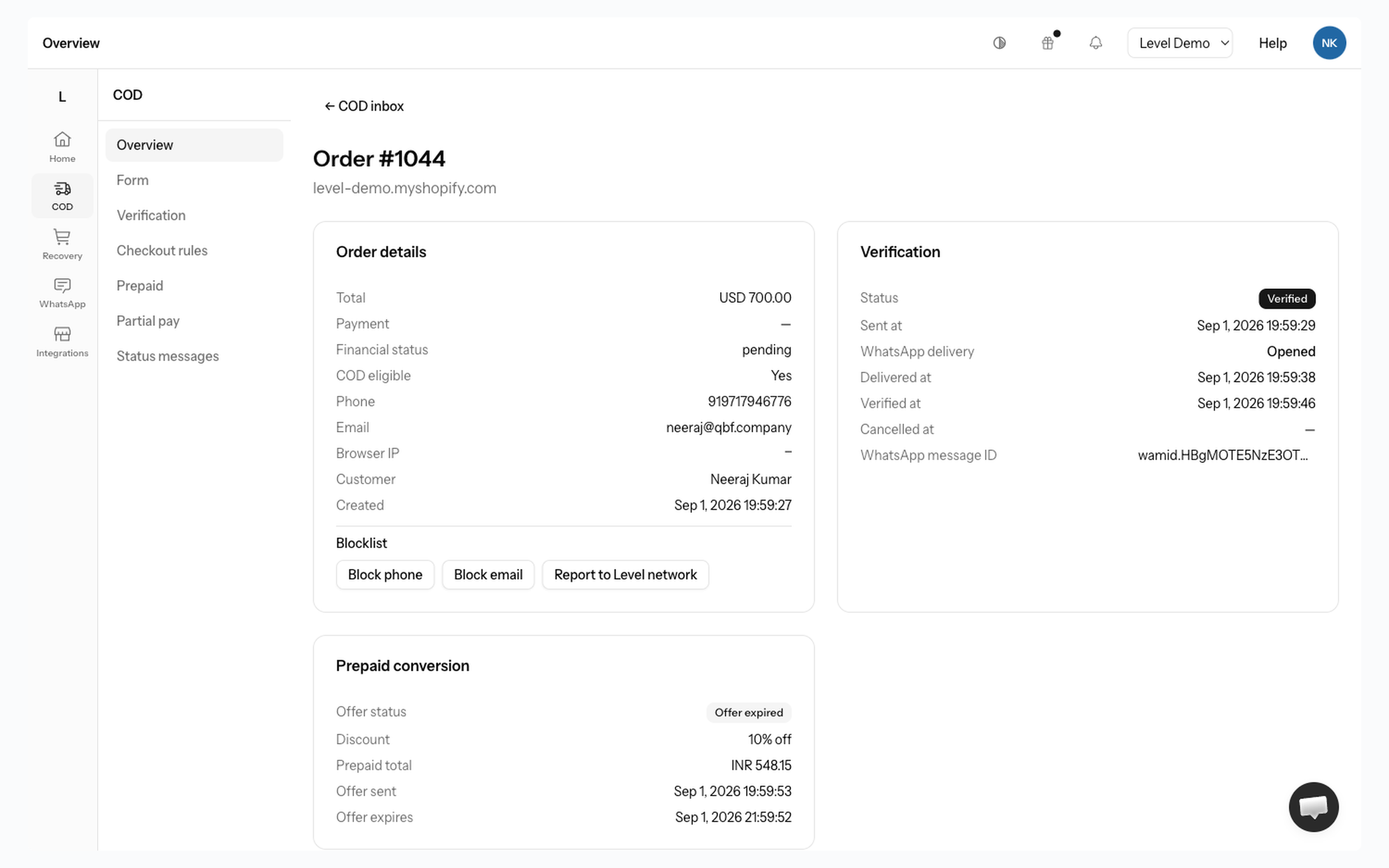Click customer name Neeraj Kumar

coord(750,479)
